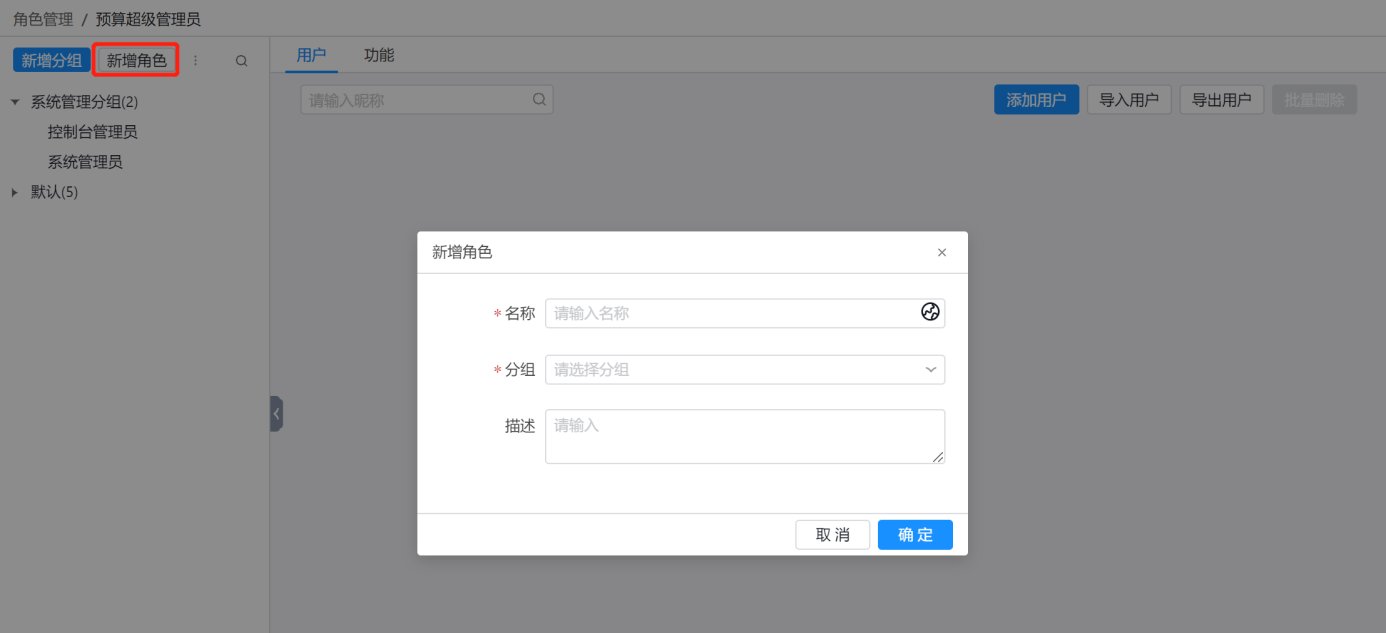This screenshot has width=1386, height=633.
Task: Focus the 描述 text area
Action: [x=744, y=436]
